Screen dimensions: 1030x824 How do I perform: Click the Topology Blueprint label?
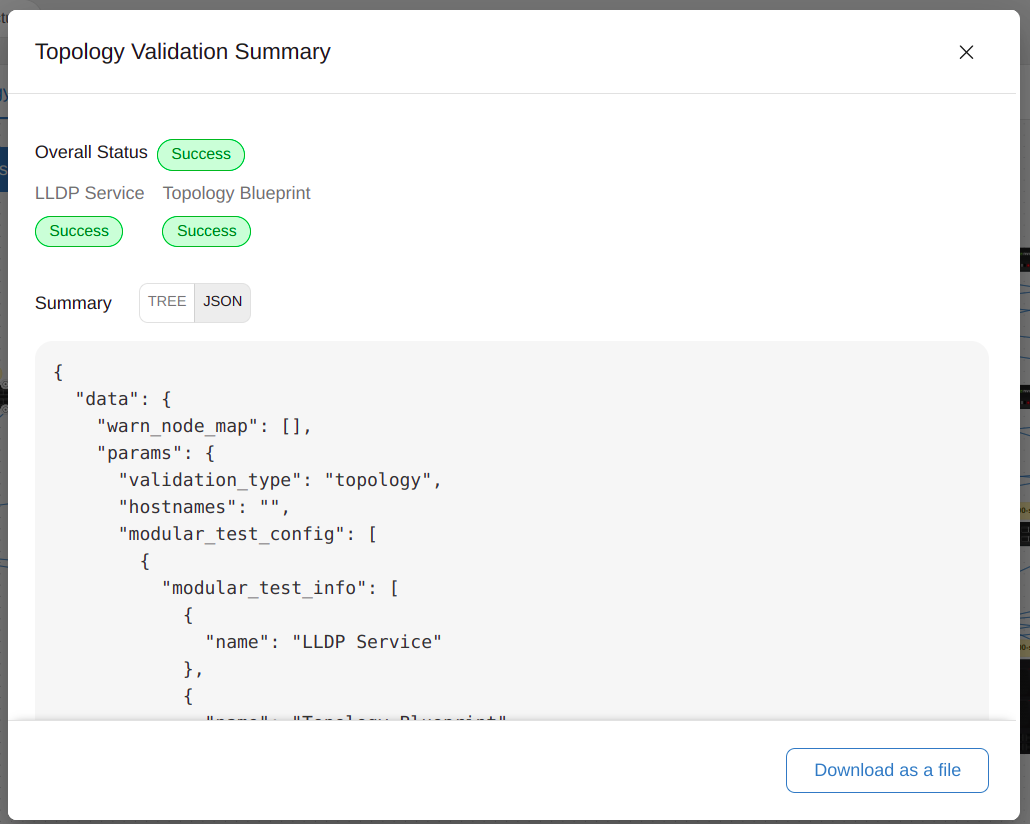coord(236,193)
